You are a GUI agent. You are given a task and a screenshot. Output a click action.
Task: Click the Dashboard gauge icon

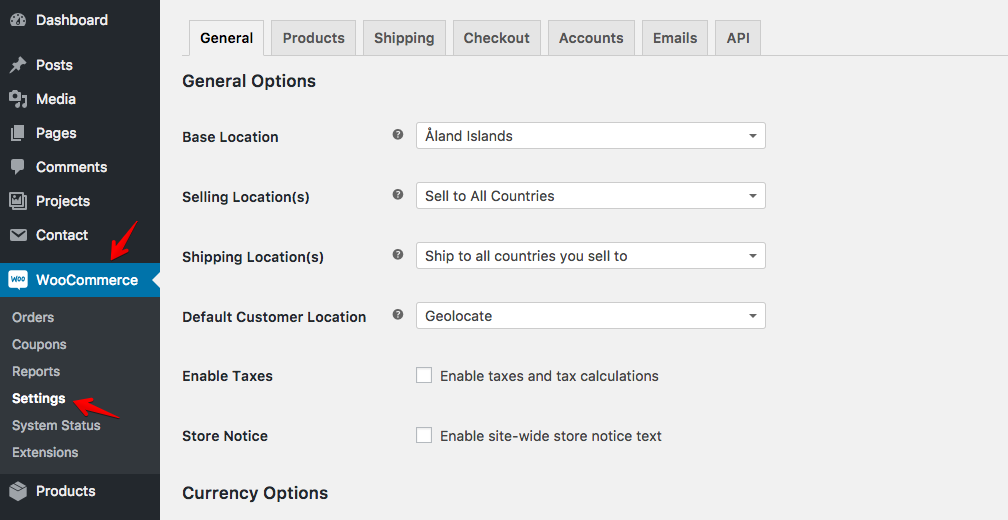18,20
